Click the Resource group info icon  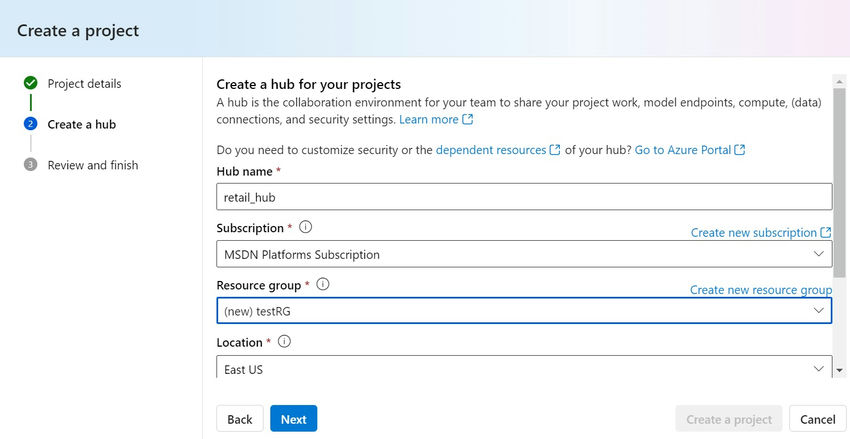[323, 284]
